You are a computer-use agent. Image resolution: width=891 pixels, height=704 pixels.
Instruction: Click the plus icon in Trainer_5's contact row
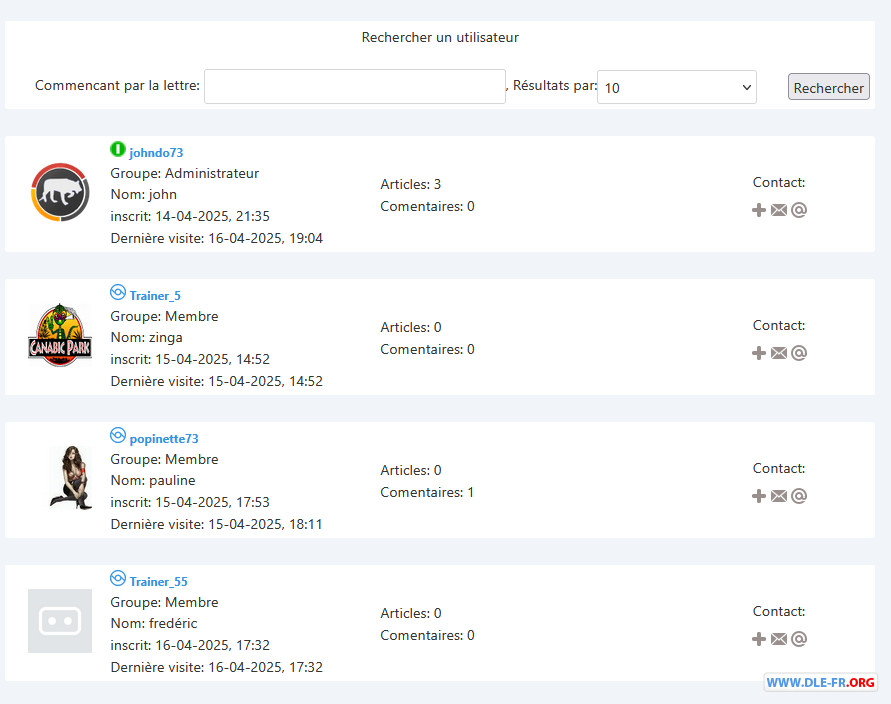tap(759, 353)
